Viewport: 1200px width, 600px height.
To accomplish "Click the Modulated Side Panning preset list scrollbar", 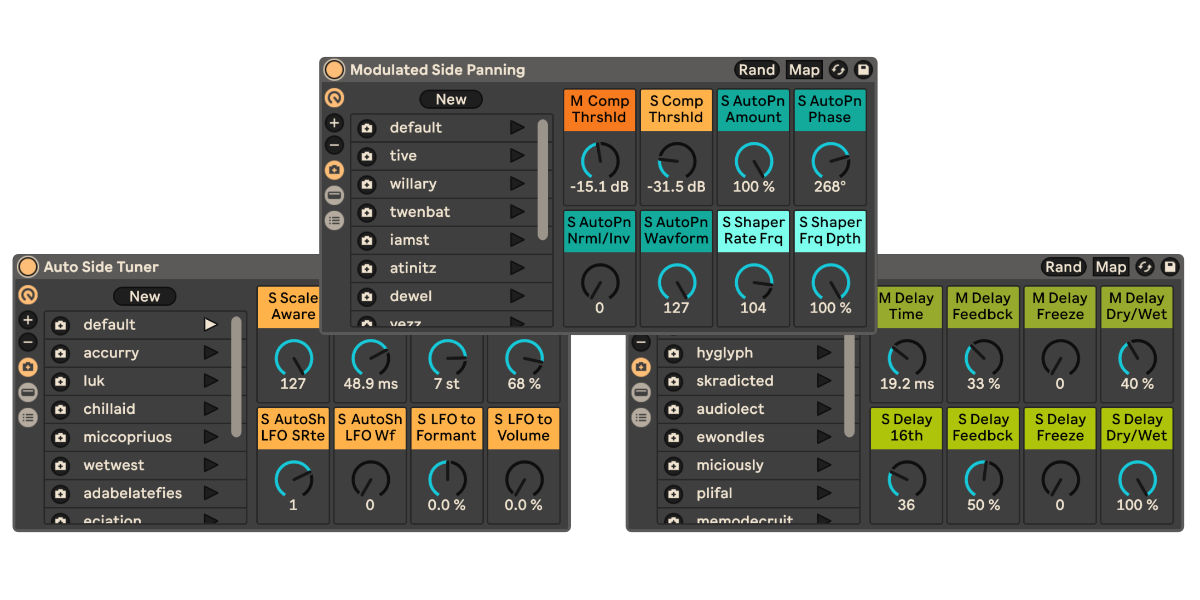I will [543, 178].
